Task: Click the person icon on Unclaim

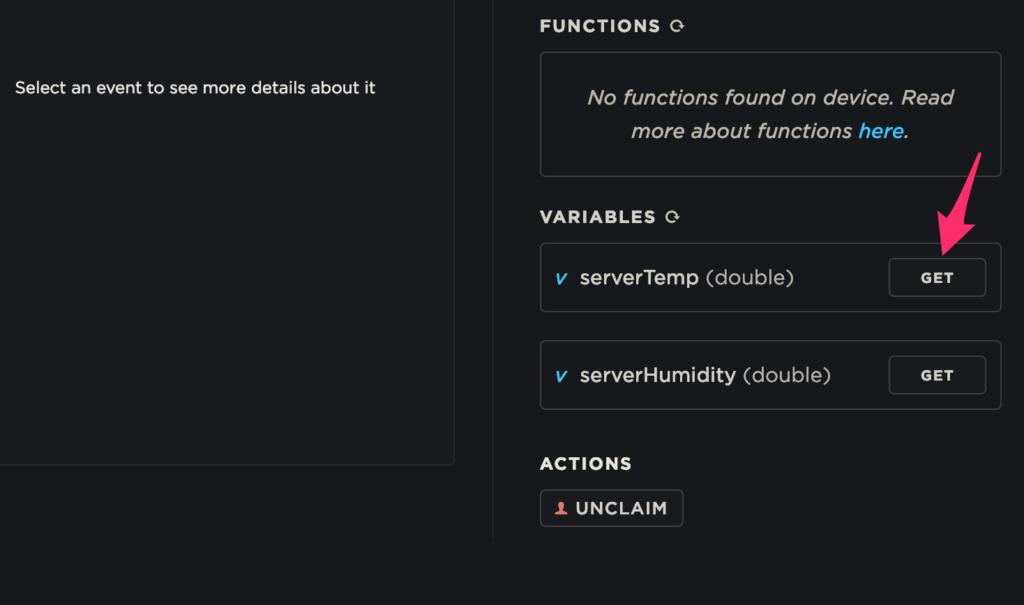Action: [561, 508]
